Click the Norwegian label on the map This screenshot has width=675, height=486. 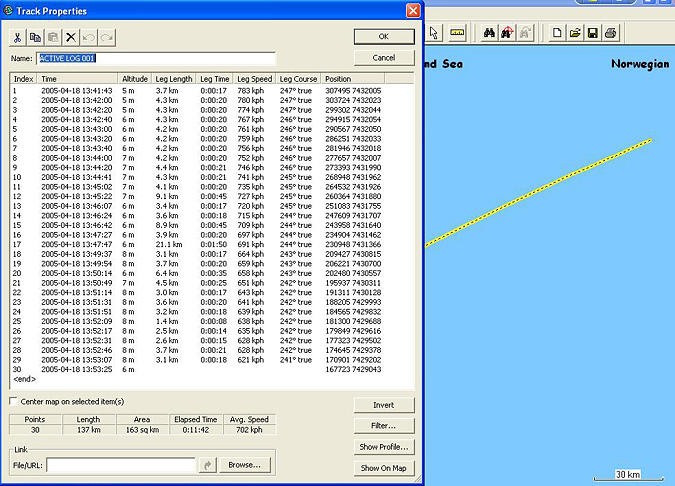tap(640, 64)
